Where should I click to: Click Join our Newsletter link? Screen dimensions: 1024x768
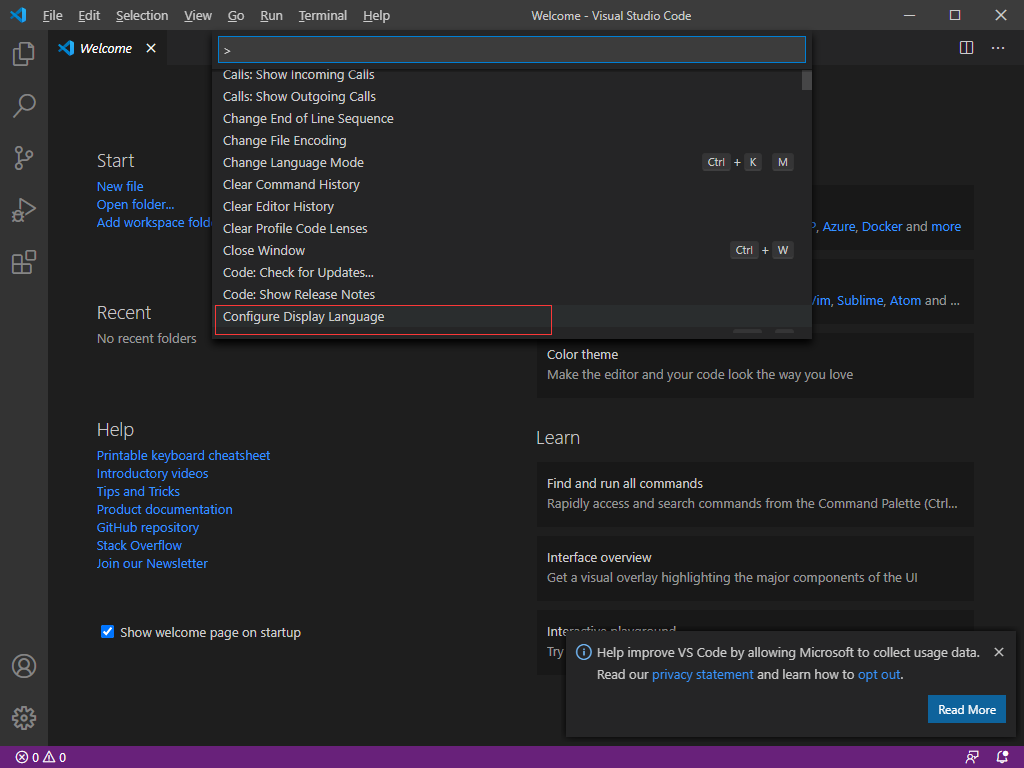tap(152, 563)
